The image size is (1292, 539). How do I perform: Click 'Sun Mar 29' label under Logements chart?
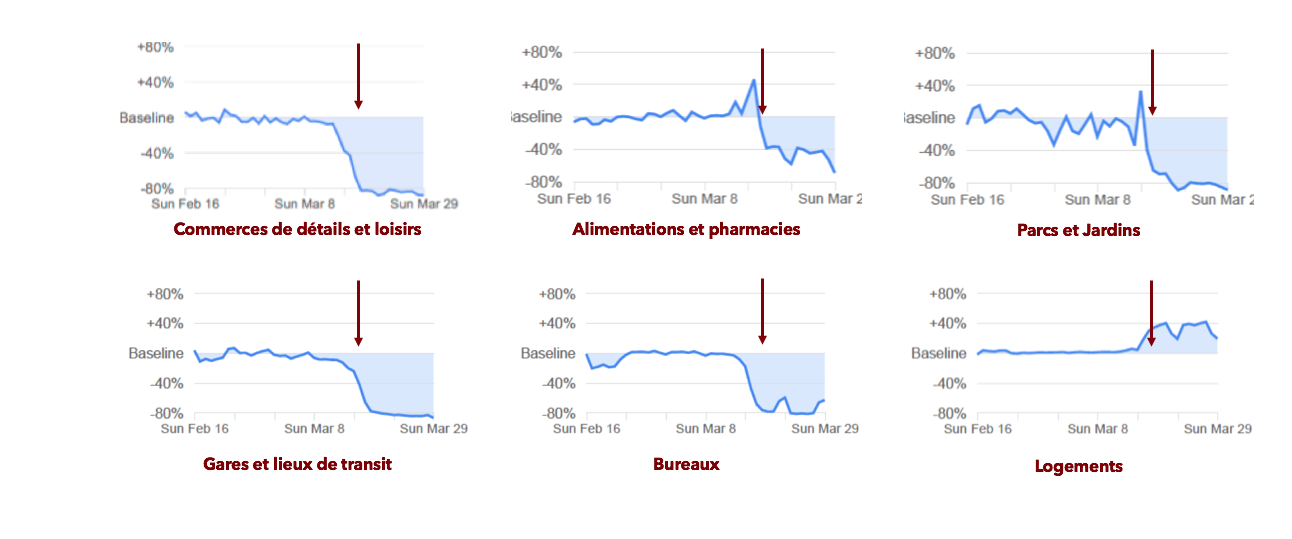point(1218,428)
